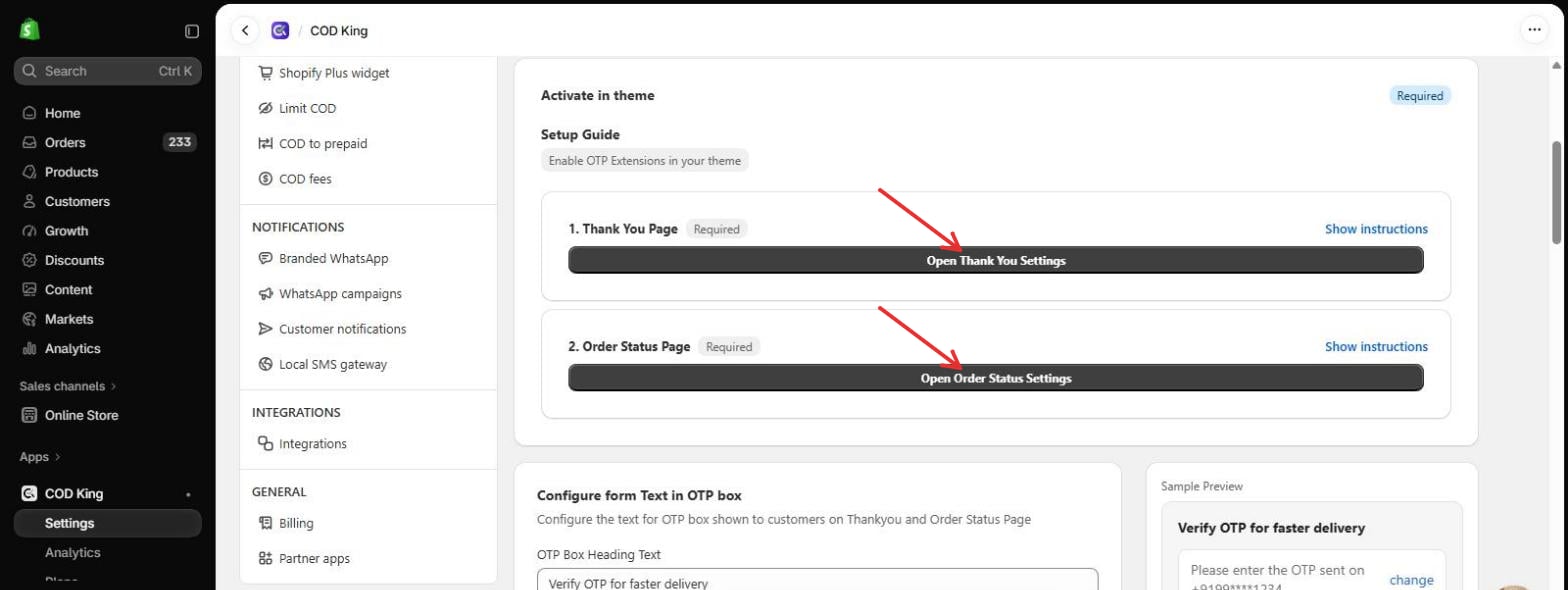
Task: Click the COD King purple header logo
Action: tap(280, 31)
